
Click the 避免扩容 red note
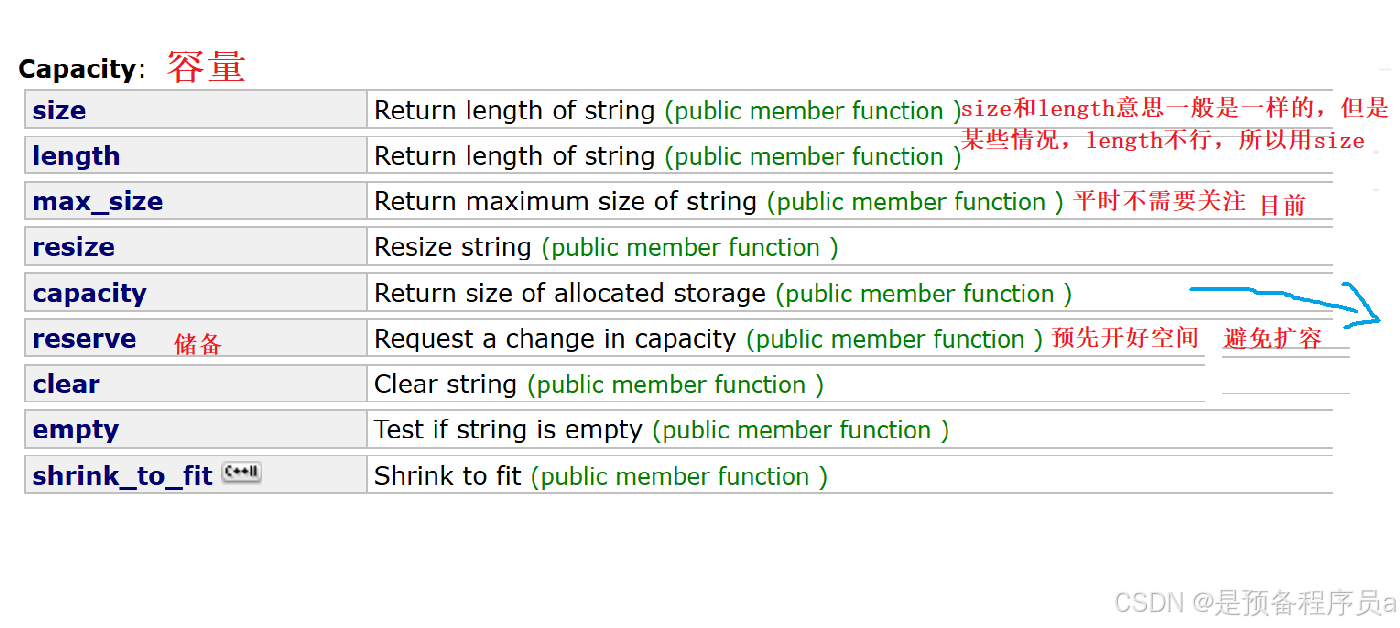[1273, 339]
